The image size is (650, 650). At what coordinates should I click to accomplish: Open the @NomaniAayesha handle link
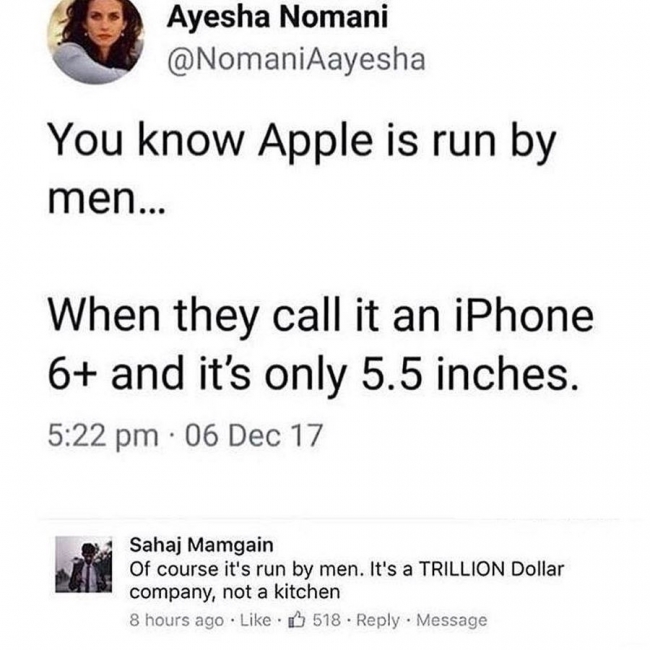tap(296, 60)
